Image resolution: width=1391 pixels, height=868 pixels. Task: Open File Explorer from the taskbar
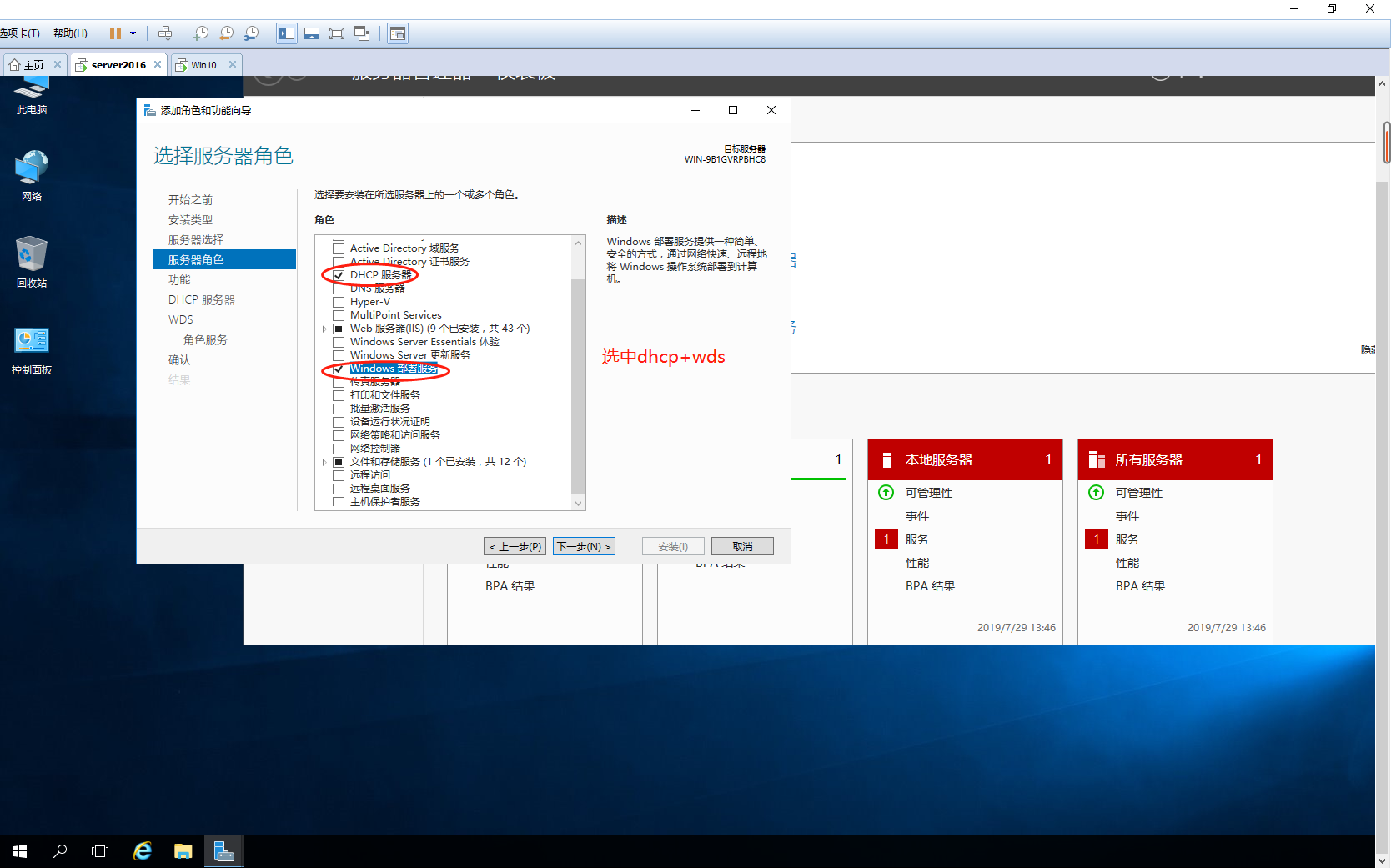183,851
